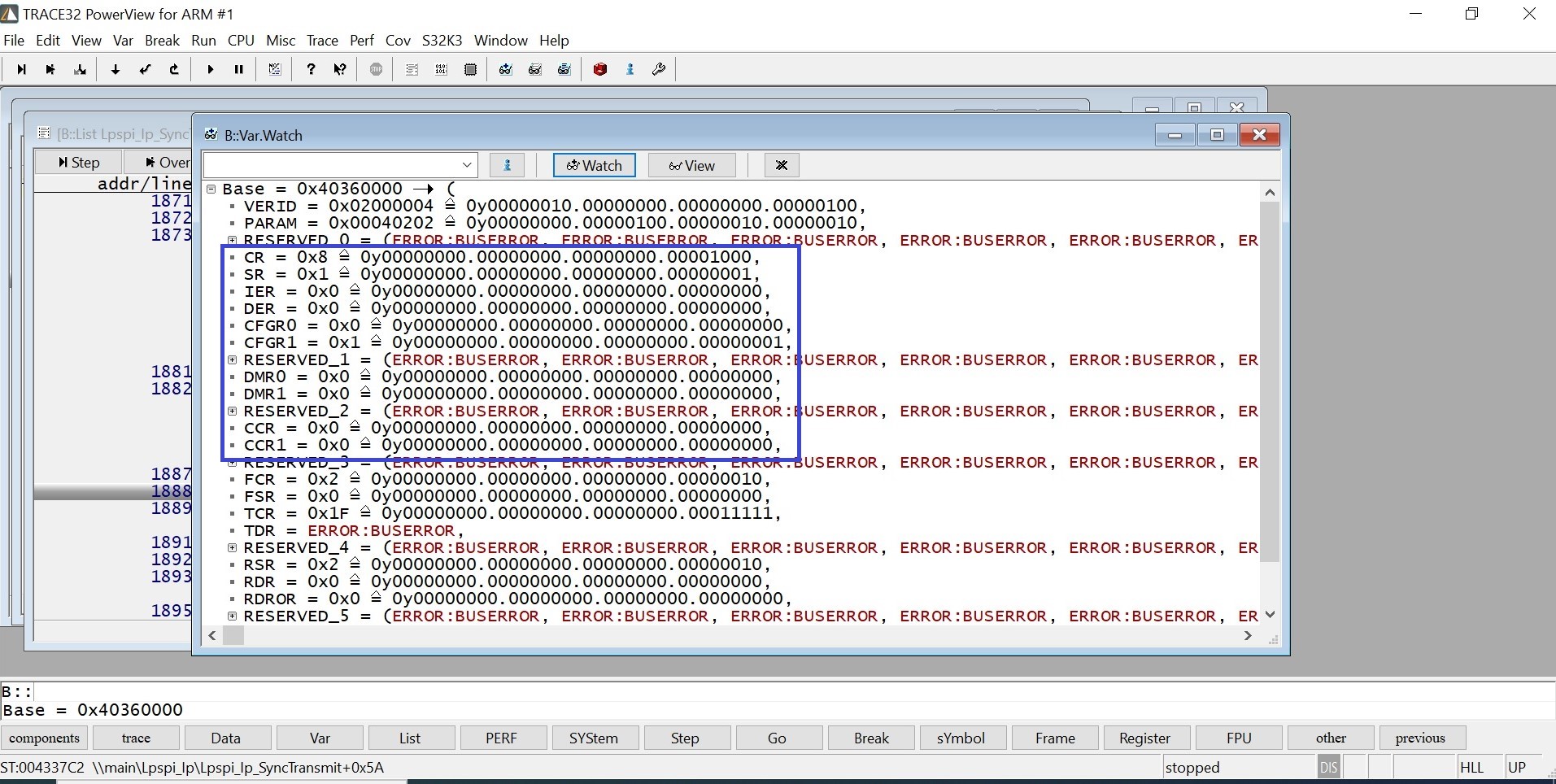The width and height of the screenshot is (1556, 784).
Task: Click the Go Return checkmark-arrow toolbar icon
Action: [145, 70]
